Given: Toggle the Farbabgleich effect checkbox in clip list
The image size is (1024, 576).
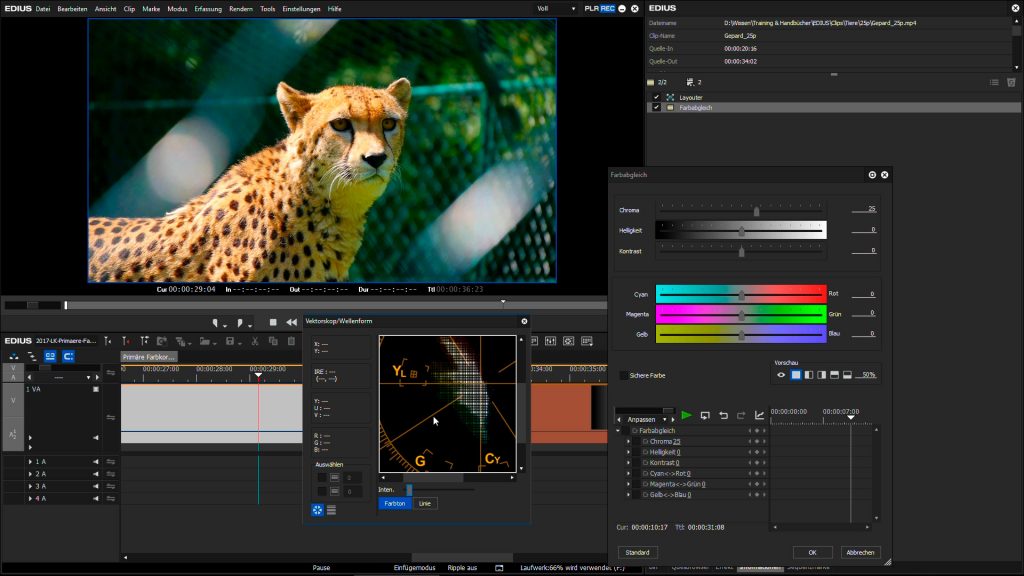Looking at the screenshot, I should click(x=657, y=107).
